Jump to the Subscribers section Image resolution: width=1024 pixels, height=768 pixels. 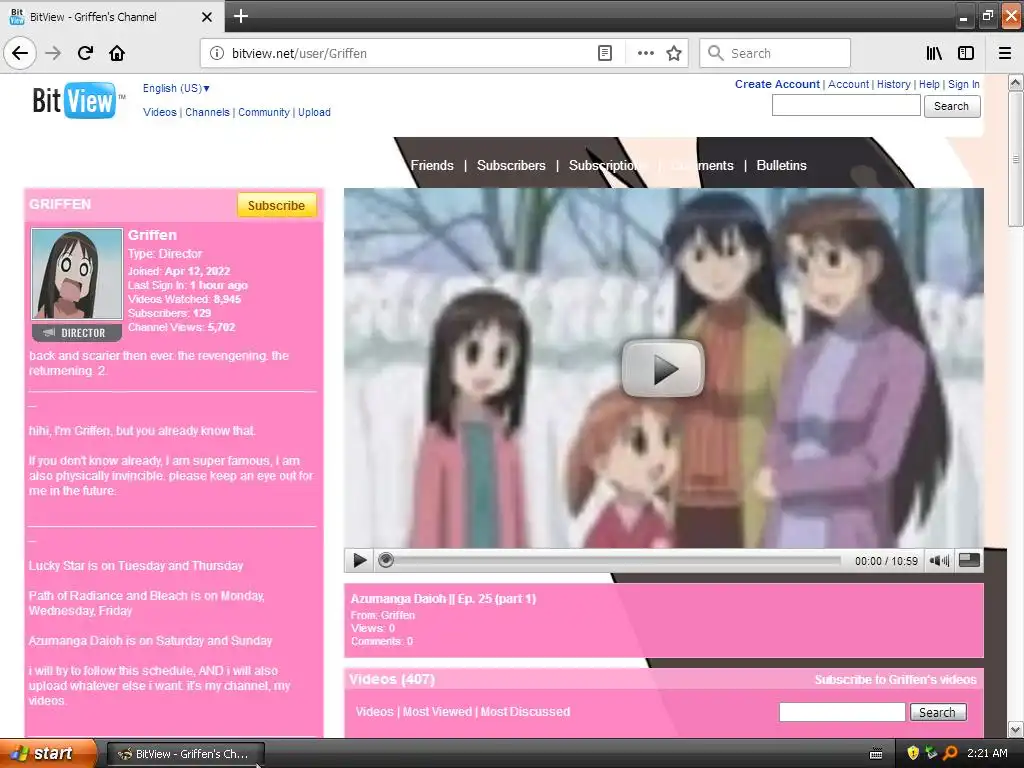click(511, 166)
